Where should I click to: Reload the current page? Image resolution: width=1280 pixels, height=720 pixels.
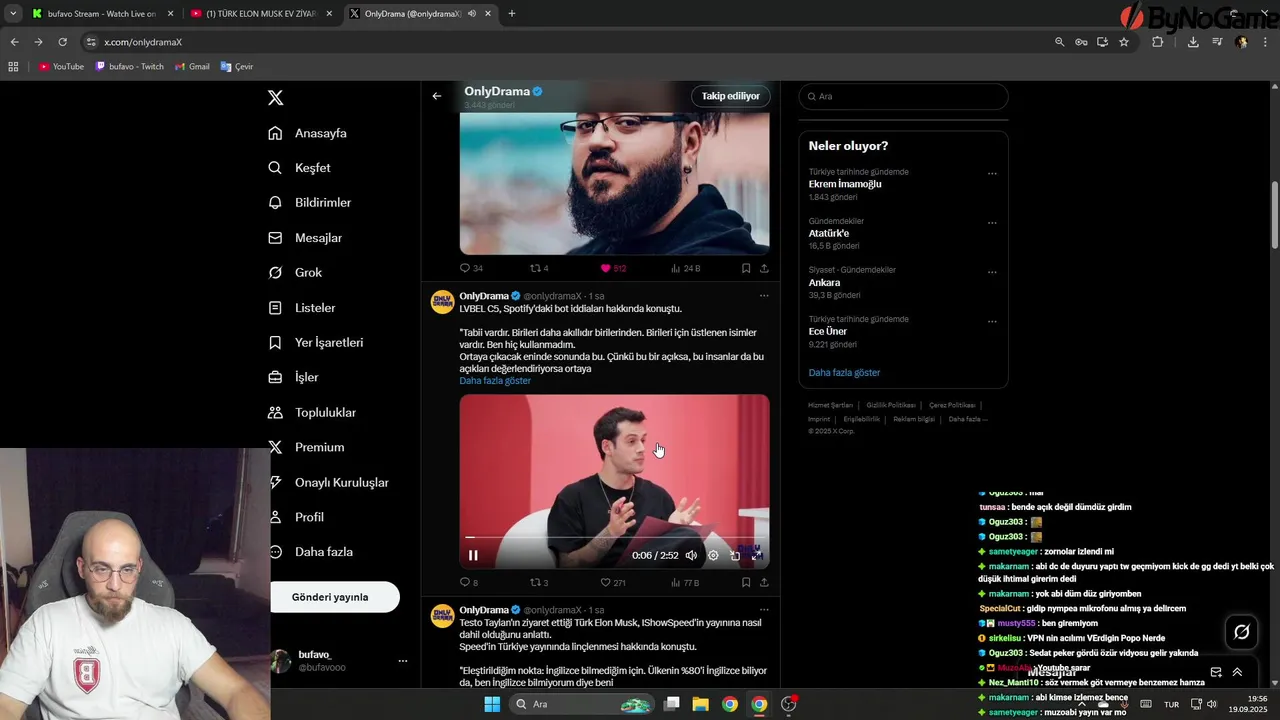pos(62,42)
